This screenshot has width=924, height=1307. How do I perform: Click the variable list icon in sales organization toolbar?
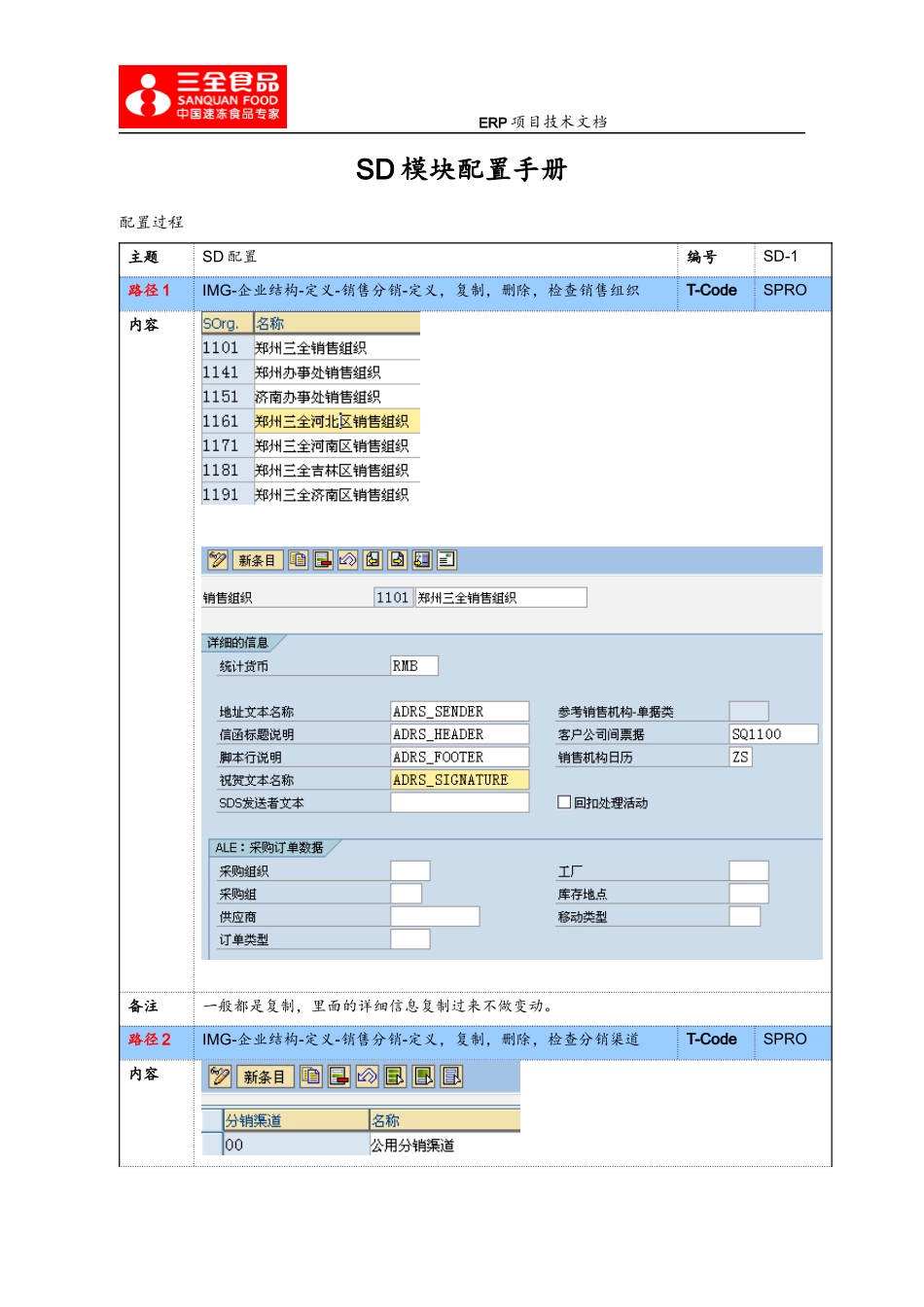[446, 560]
